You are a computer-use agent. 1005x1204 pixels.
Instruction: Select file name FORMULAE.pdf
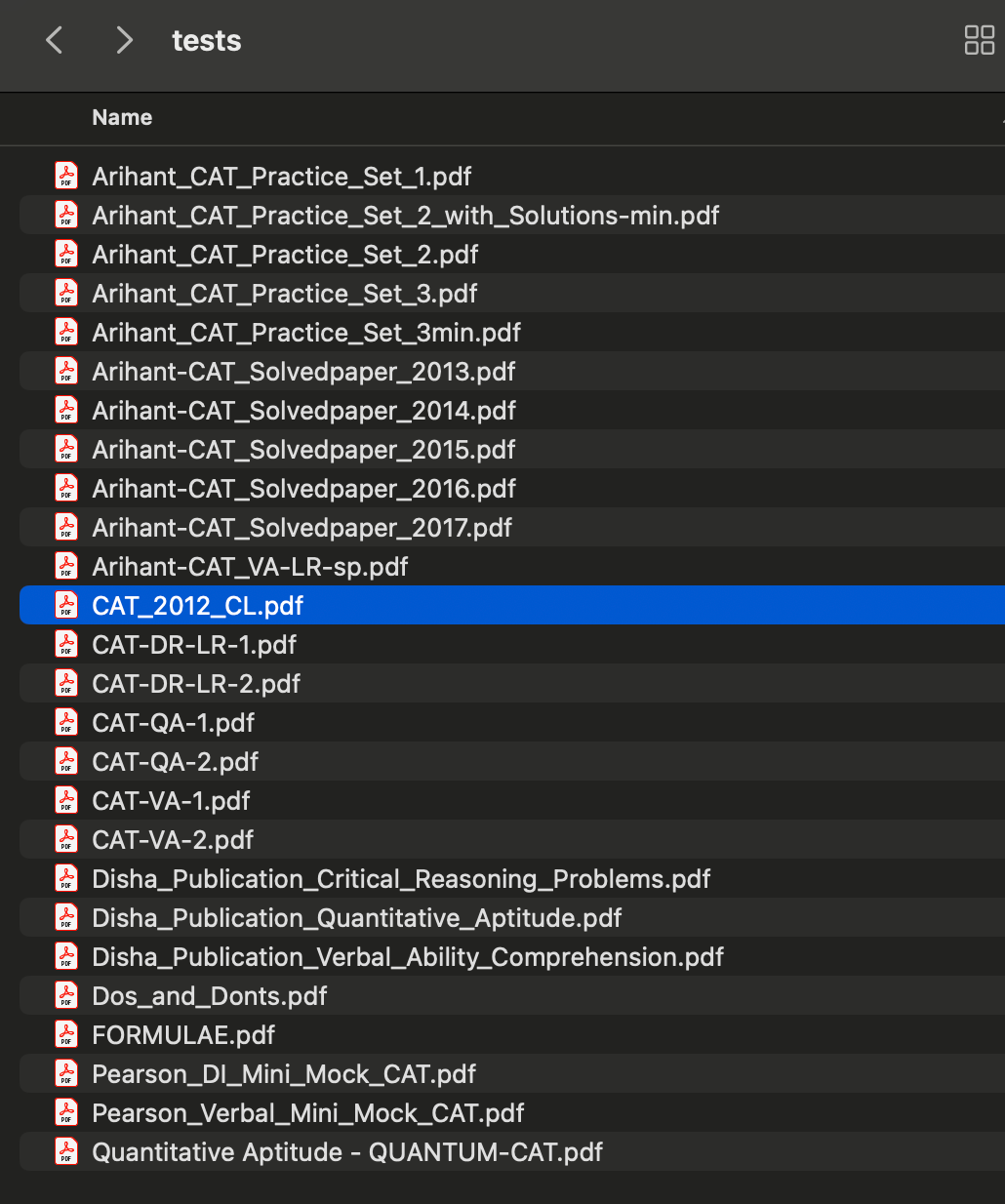(183, 1035)
